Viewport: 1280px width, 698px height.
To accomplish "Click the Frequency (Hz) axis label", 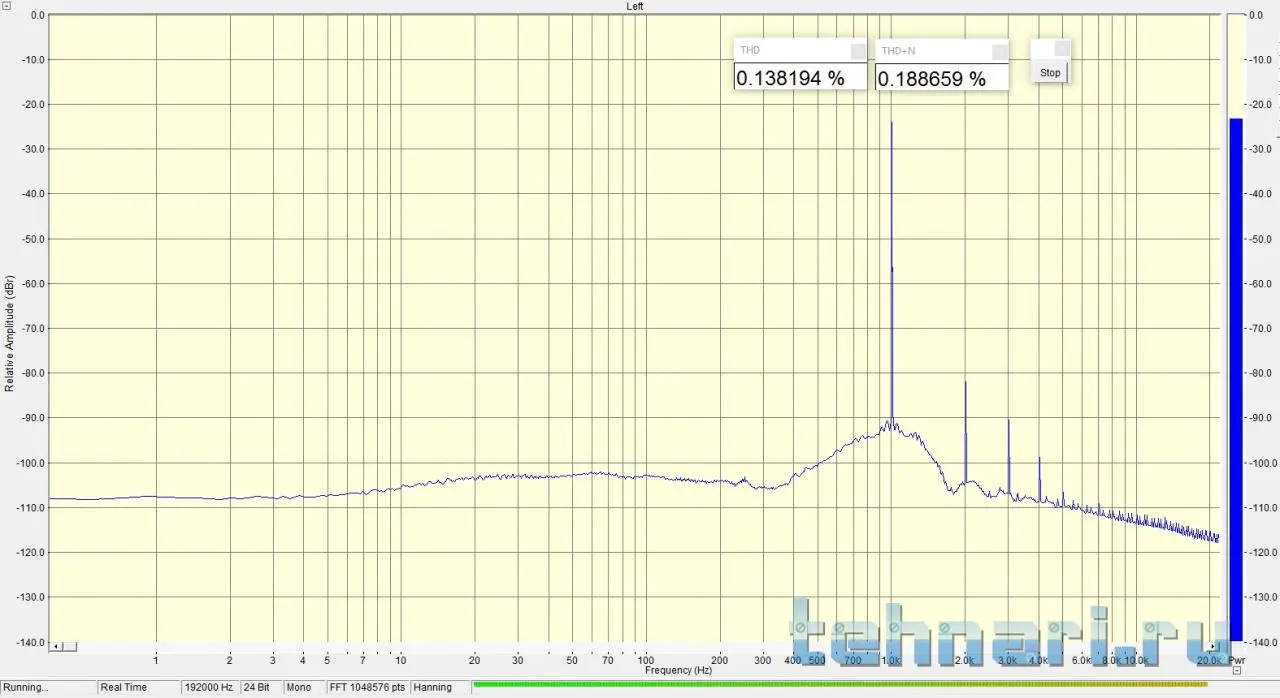I will 678,670.
